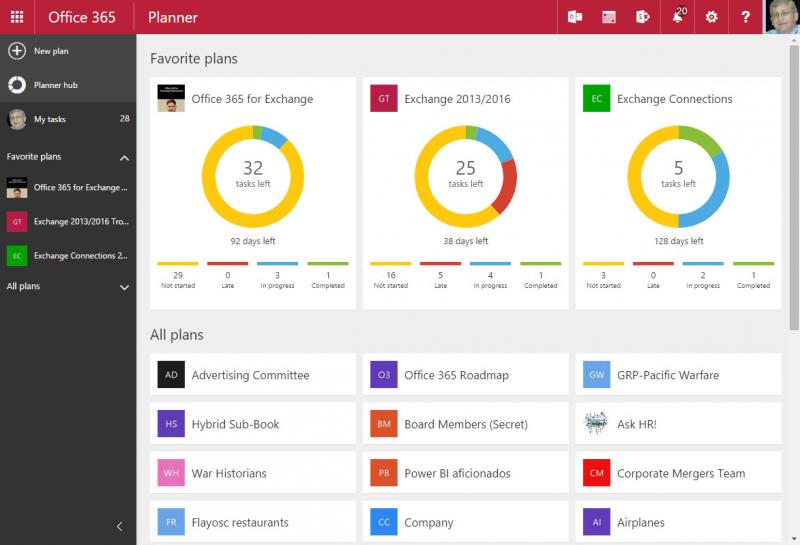Open the settings gear in header
The height and width of the screenshot is (545, 800).
711,17
